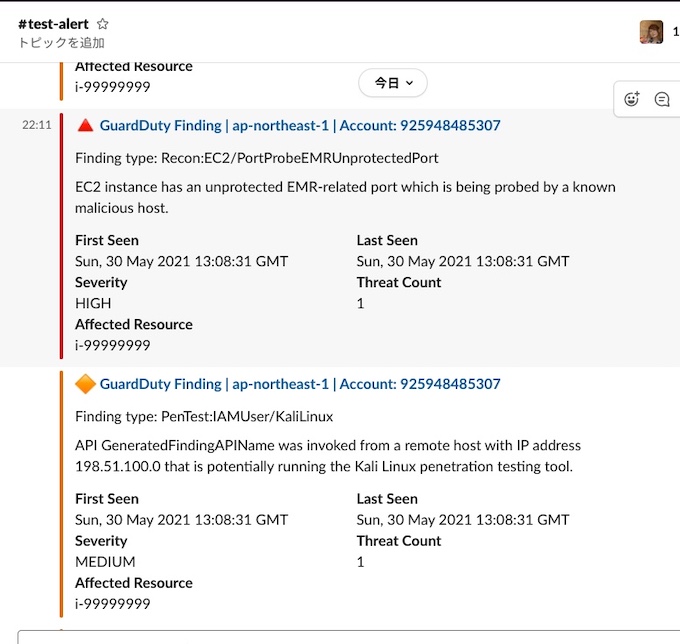Click the member count next to the avatar

(x=676, y=32)
